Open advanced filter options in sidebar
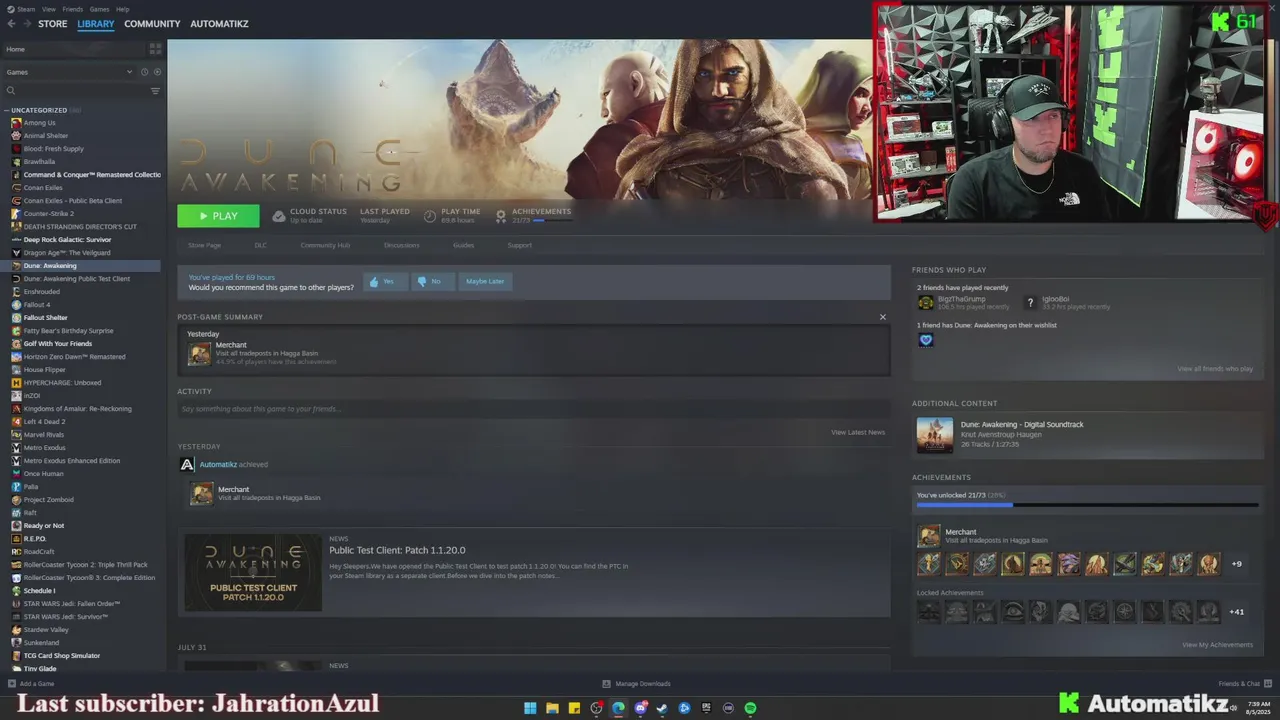The height and width of the screenshot is (720, 1280). (x=155, y=91)
